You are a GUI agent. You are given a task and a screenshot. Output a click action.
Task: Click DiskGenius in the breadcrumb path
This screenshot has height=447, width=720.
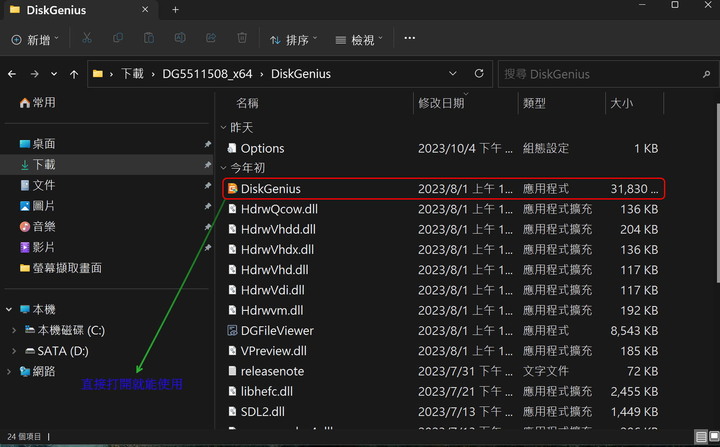(301, 74)
